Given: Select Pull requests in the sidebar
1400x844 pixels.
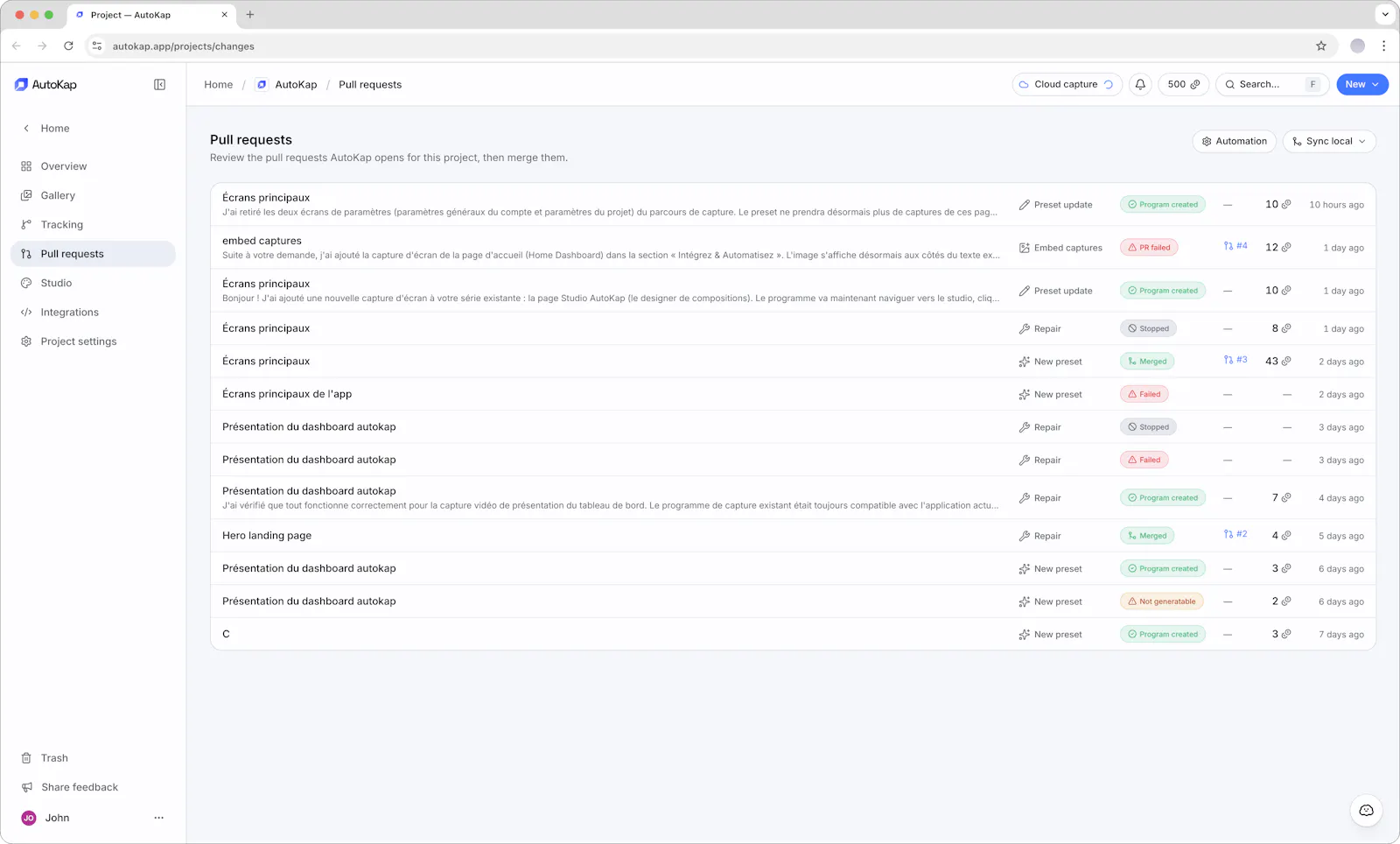Looking at the screenshot, I should [x=93, y=254].
